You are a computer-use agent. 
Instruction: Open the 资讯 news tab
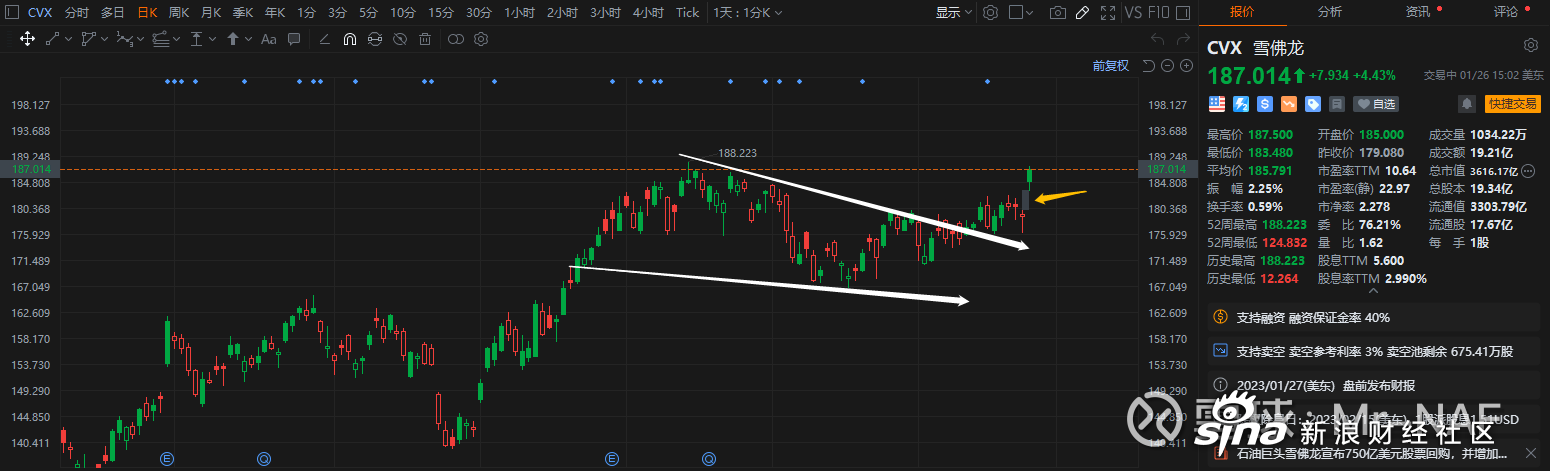tap(1418, 12)
